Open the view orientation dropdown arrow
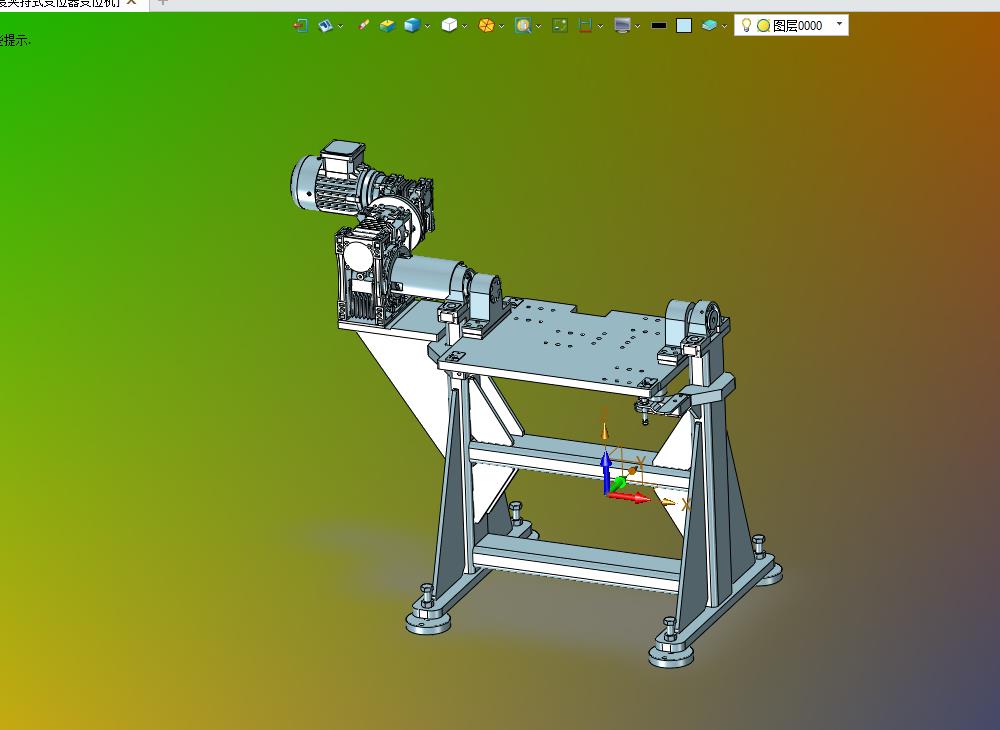 click(x=341, y=26)
